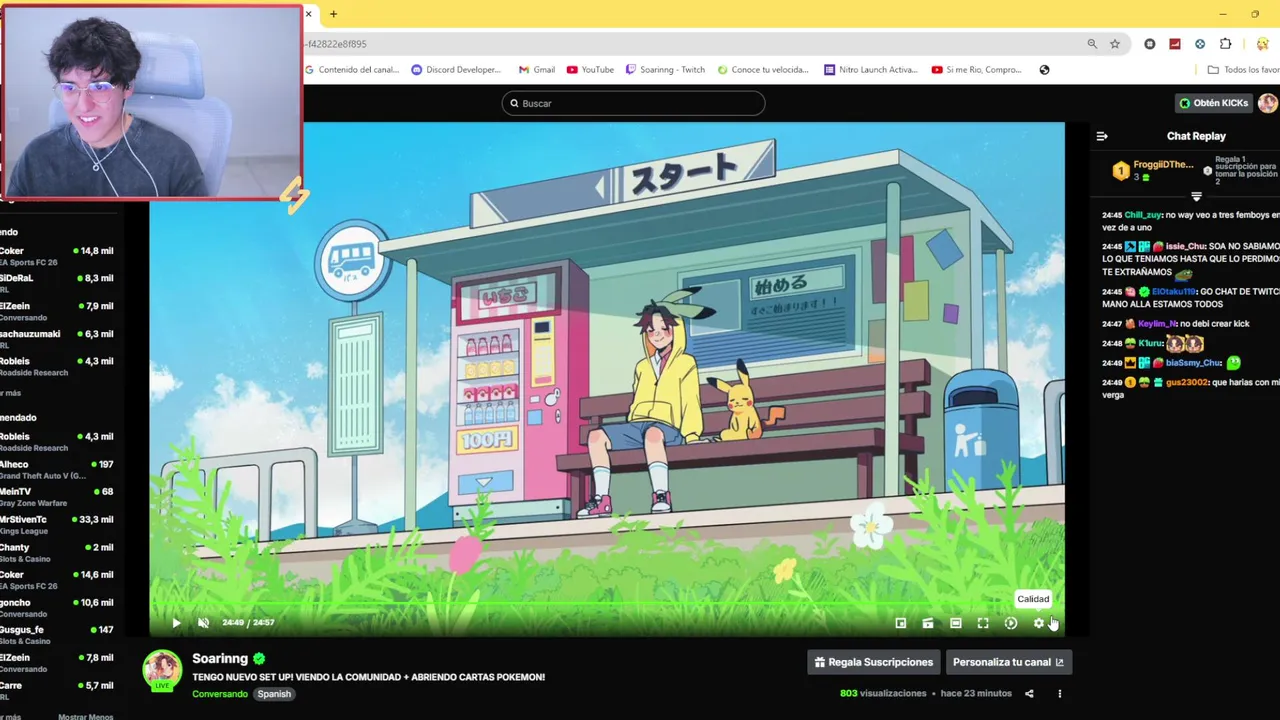Open Conoce tu velocida... bookmark
Viewport: 1280px width, 720px height.
click(762, 70)
